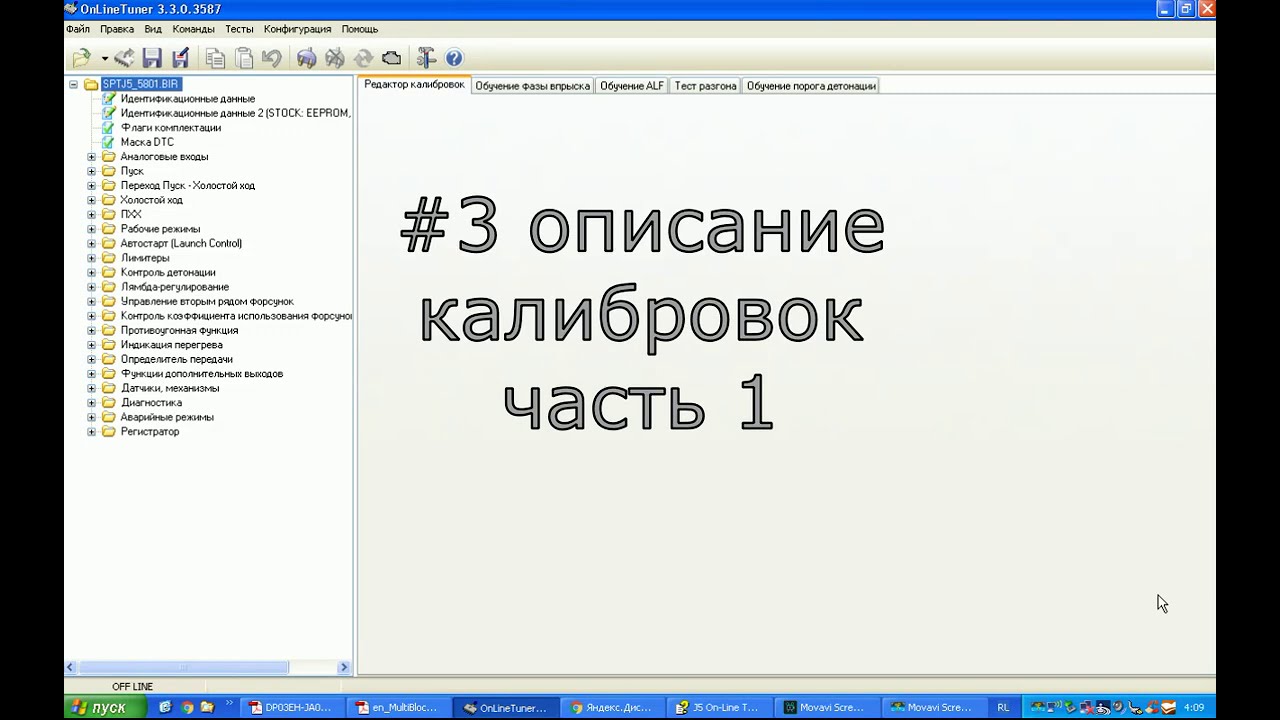The height and width of the screenshot is (720, 1280).
Task: Click the Open file toolbar icon
Action: [x=82, y=58]
